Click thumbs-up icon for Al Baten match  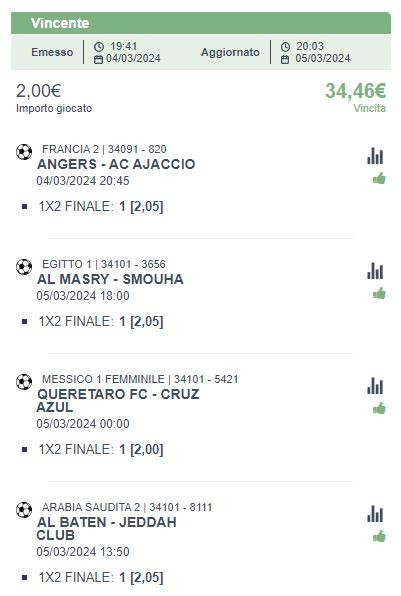pyautogui.click(x=379, y=537)
